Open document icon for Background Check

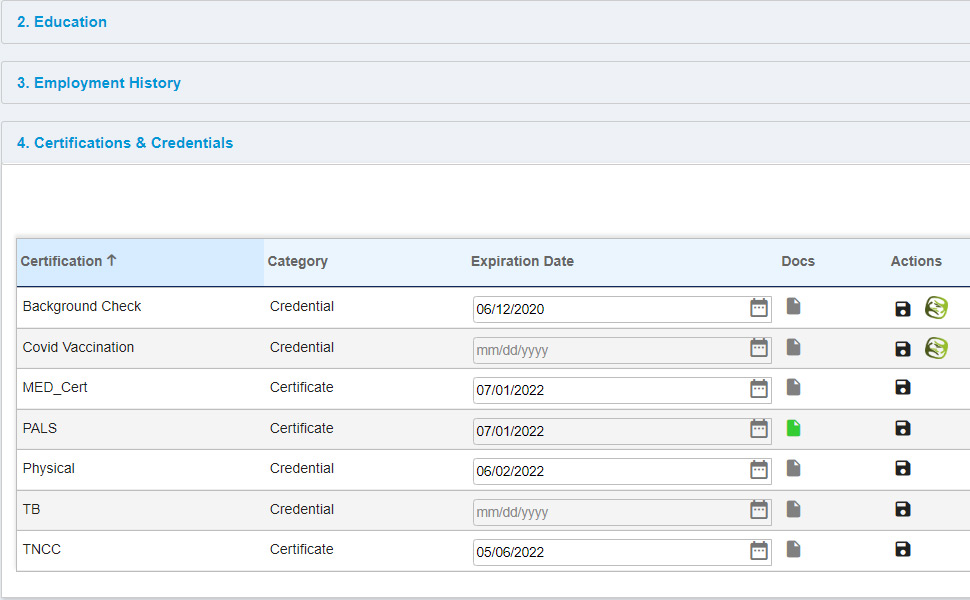(794, 306)
